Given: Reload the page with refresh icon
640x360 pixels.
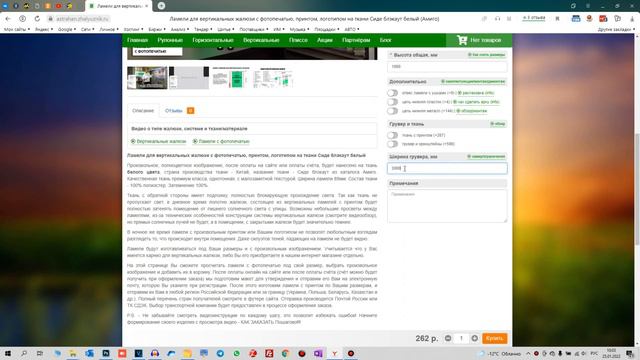Looking at the screenshot, I should tap(37, 19).
